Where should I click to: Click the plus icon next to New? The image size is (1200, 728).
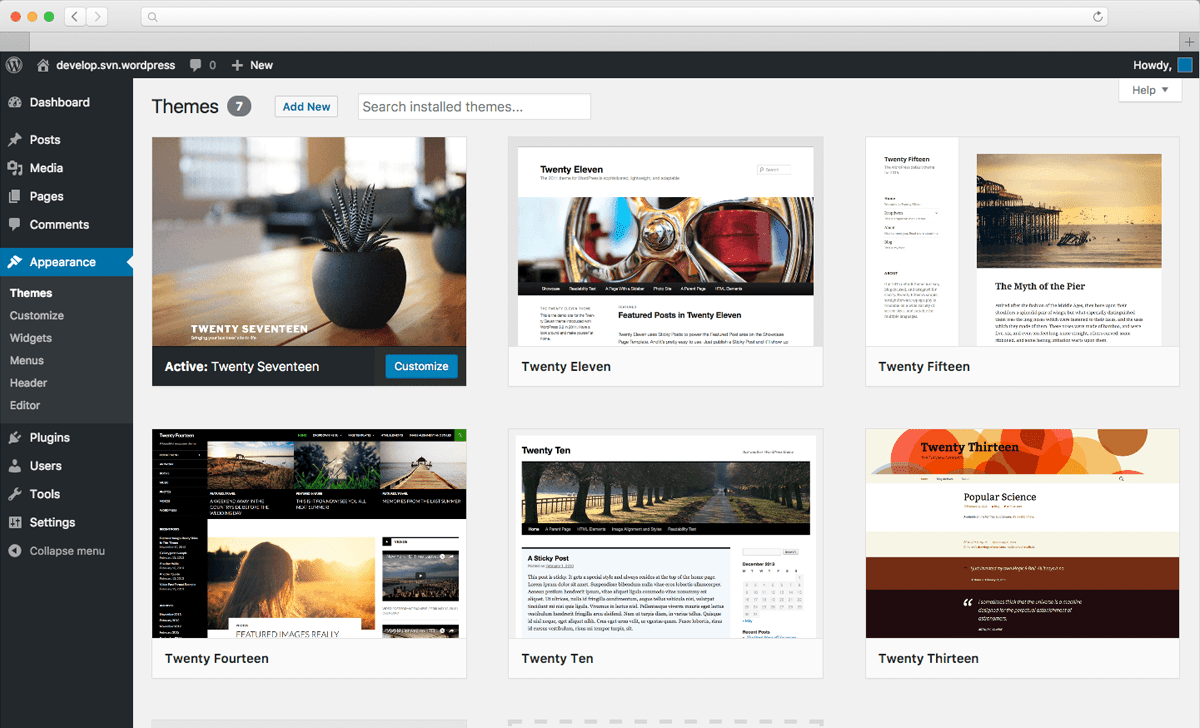tap(237, 65)
